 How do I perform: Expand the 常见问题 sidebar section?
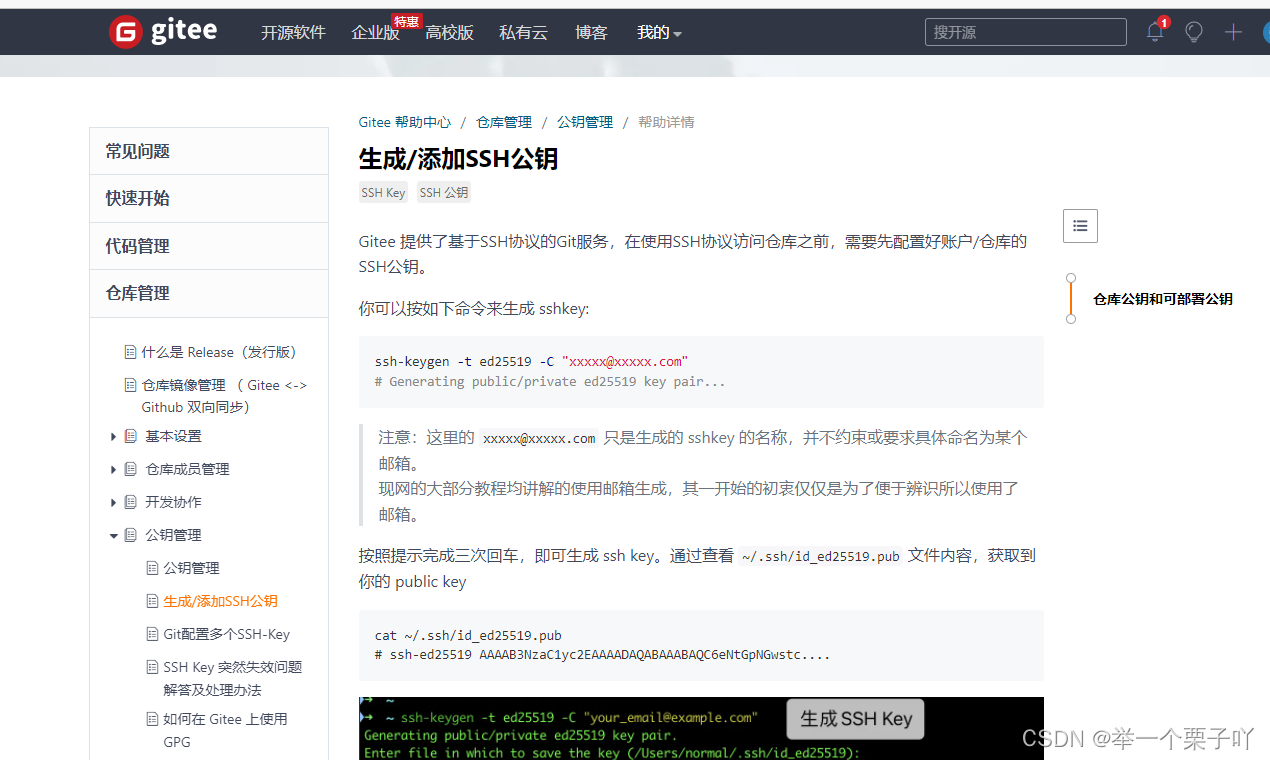pos(209,151)
